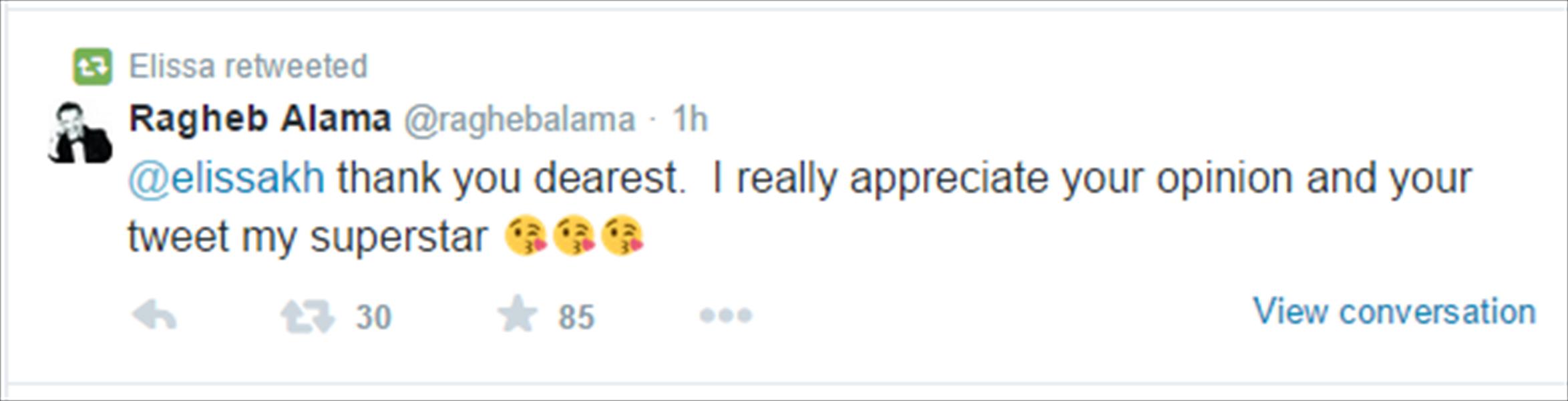Click View conversation link

1394,311
